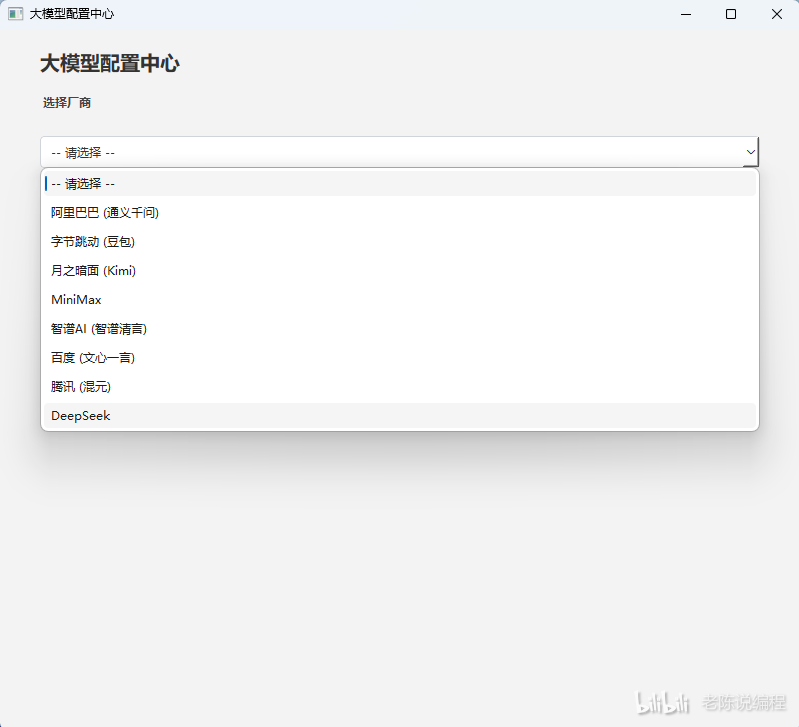The image size is (799, 727).
Task: Choose 阿里巴巴 (通义千问) from the list
Action: click(x=400, y=212)
